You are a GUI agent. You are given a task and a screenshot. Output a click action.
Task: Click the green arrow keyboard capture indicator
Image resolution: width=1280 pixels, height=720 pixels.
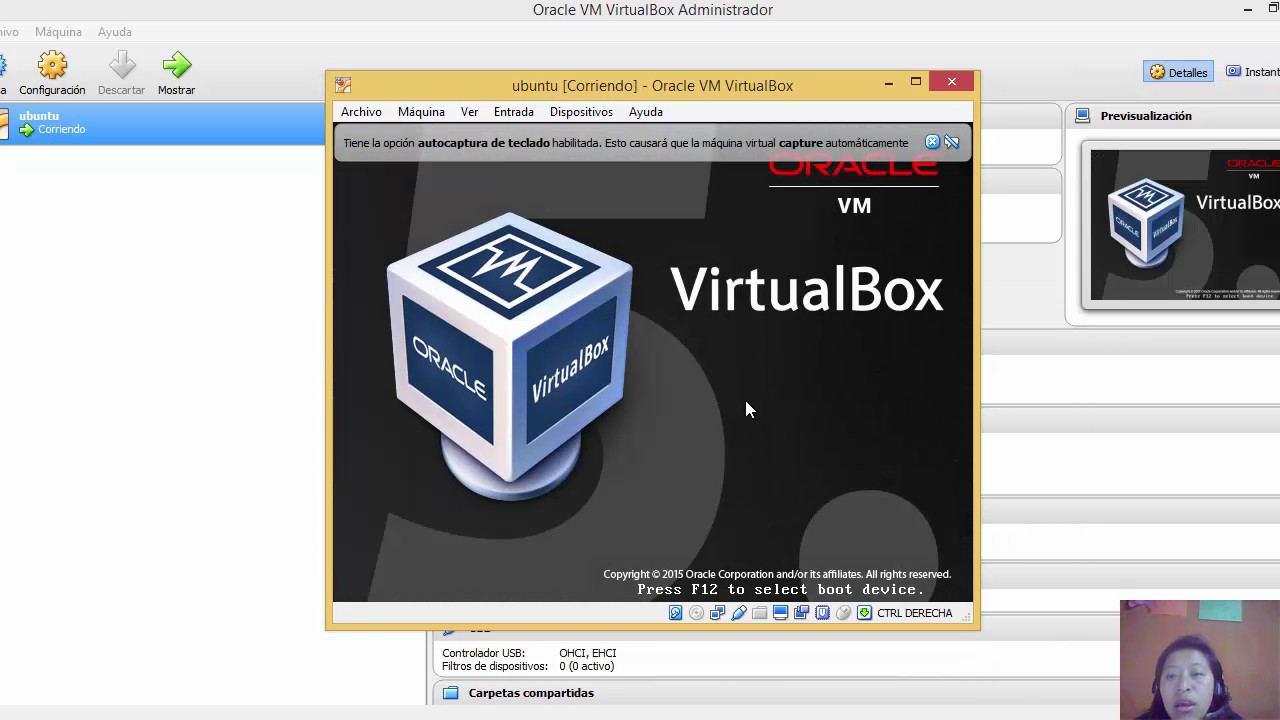coord(864,613)
